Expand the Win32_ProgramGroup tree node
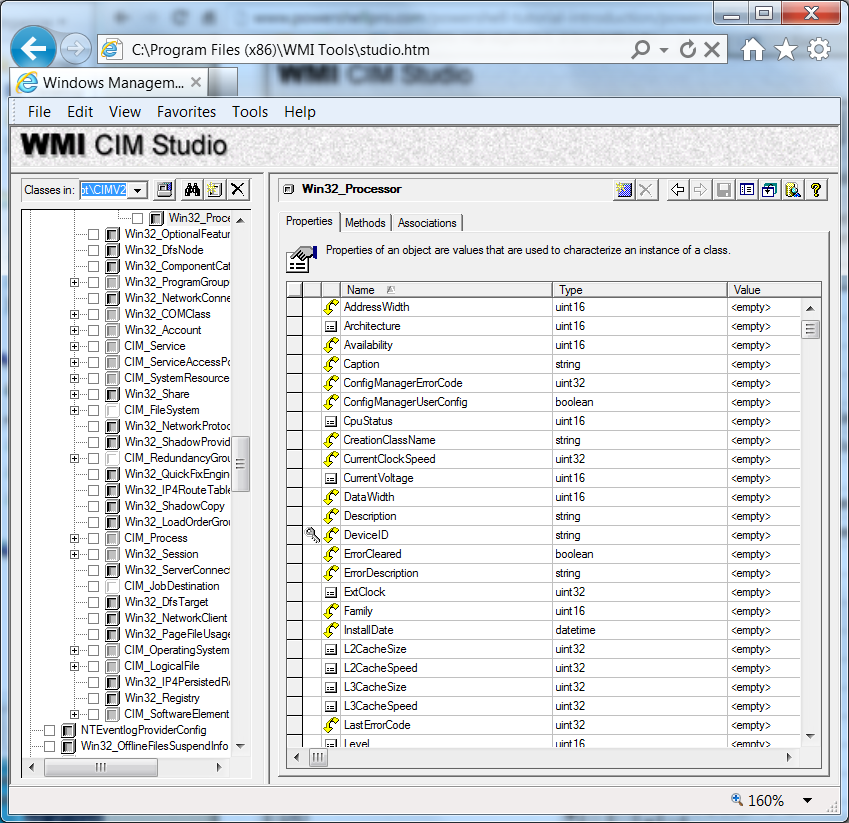Viewport: 849px width, 823px height. tap(75, 282)
